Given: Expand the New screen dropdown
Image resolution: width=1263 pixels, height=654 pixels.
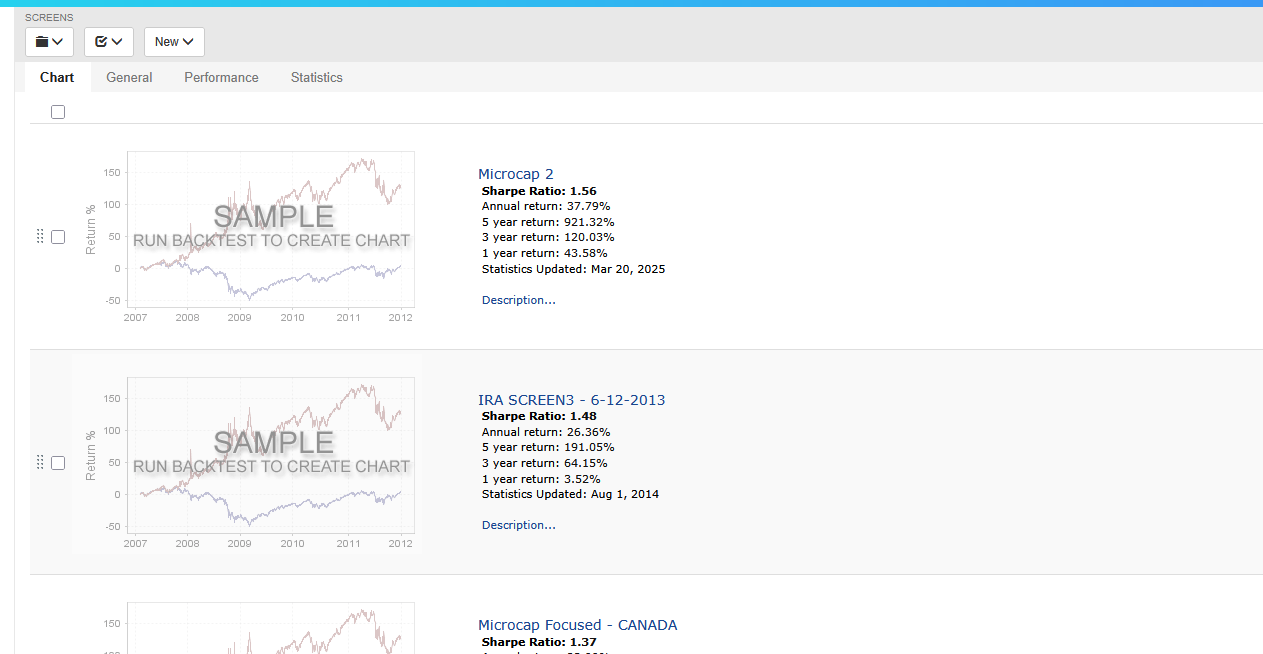Looking at the screenshot, I should click(x=174, y=42).
